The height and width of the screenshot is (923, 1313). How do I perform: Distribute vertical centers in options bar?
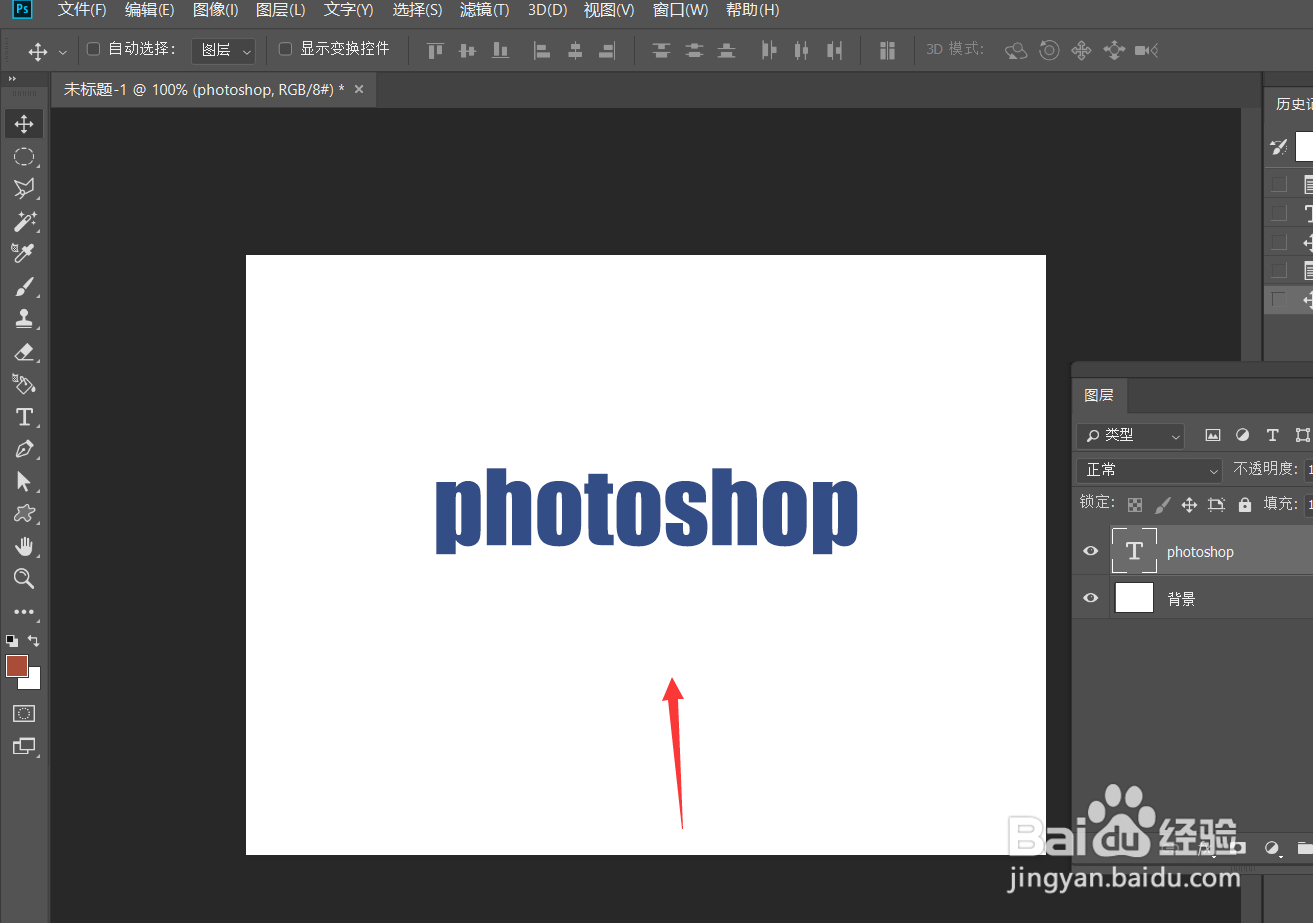695,50
